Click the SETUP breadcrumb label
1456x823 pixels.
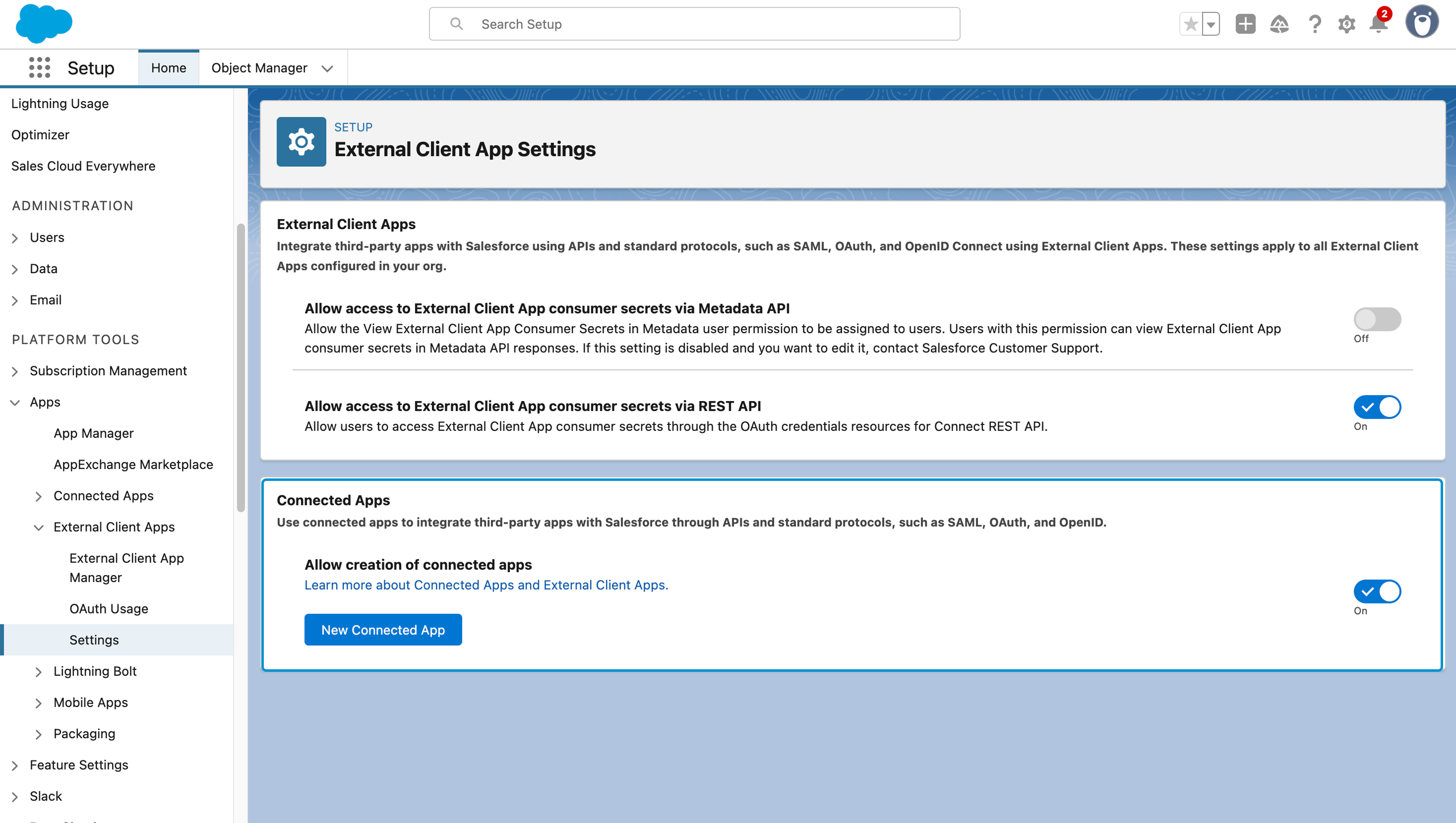(x=353, y=127)
